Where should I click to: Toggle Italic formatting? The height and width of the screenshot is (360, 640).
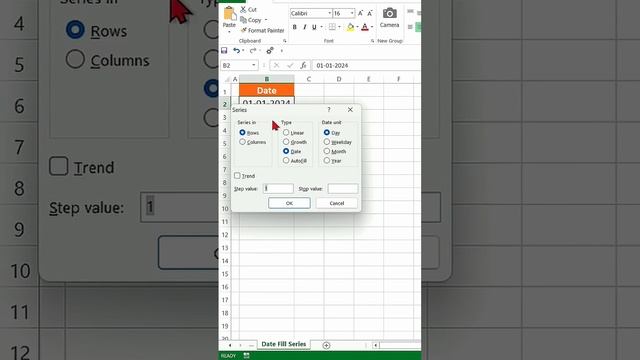pyautogui.click(x=304, y=27)
